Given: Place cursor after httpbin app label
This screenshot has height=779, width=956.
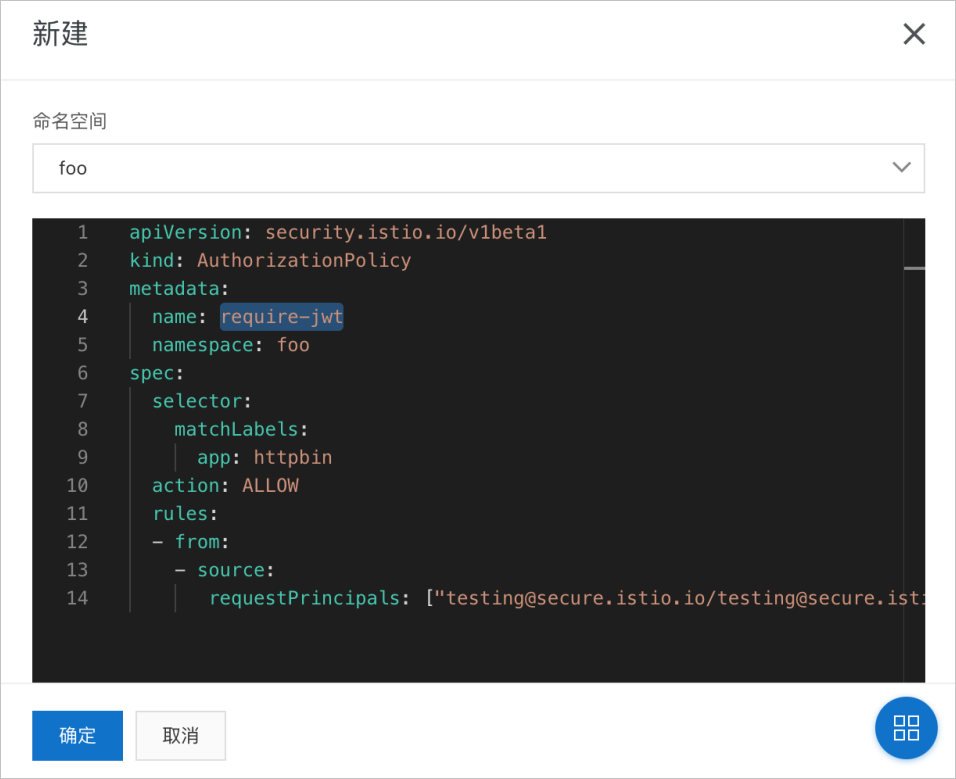Looking at the screenshot, I should pos(334,458).
